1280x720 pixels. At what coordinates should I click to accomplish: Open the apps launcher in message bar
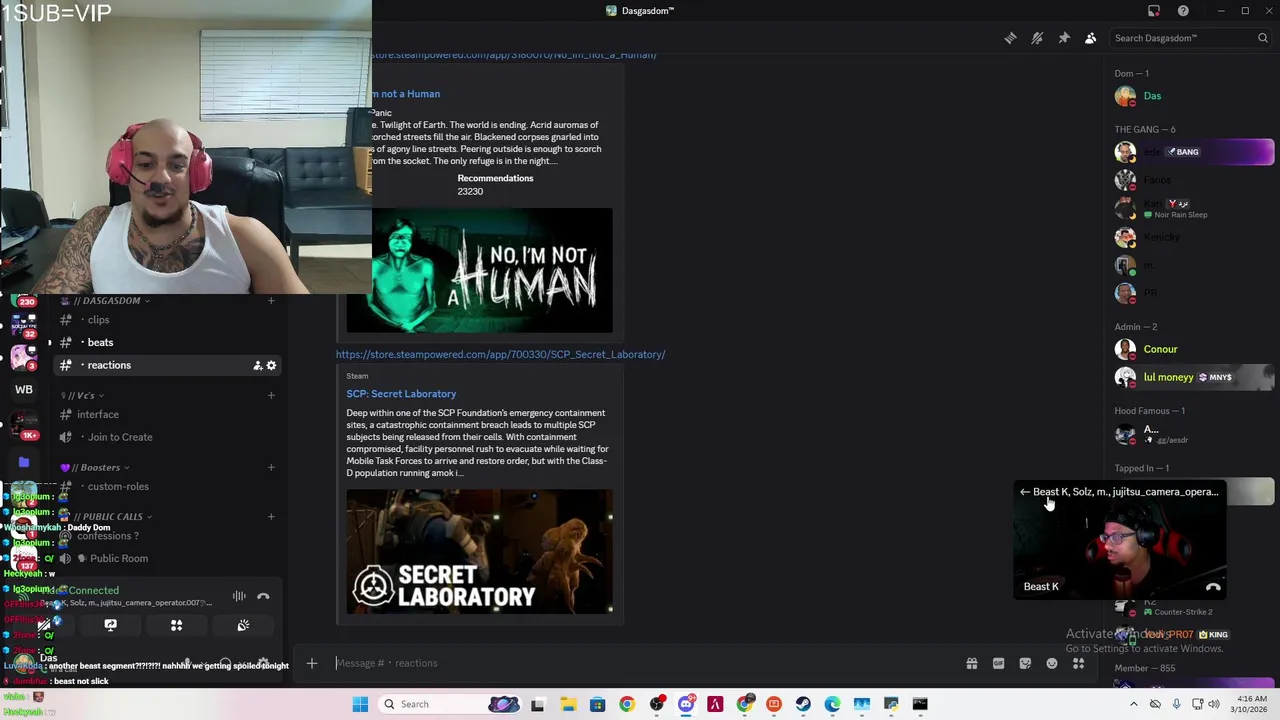(1079, 663)
